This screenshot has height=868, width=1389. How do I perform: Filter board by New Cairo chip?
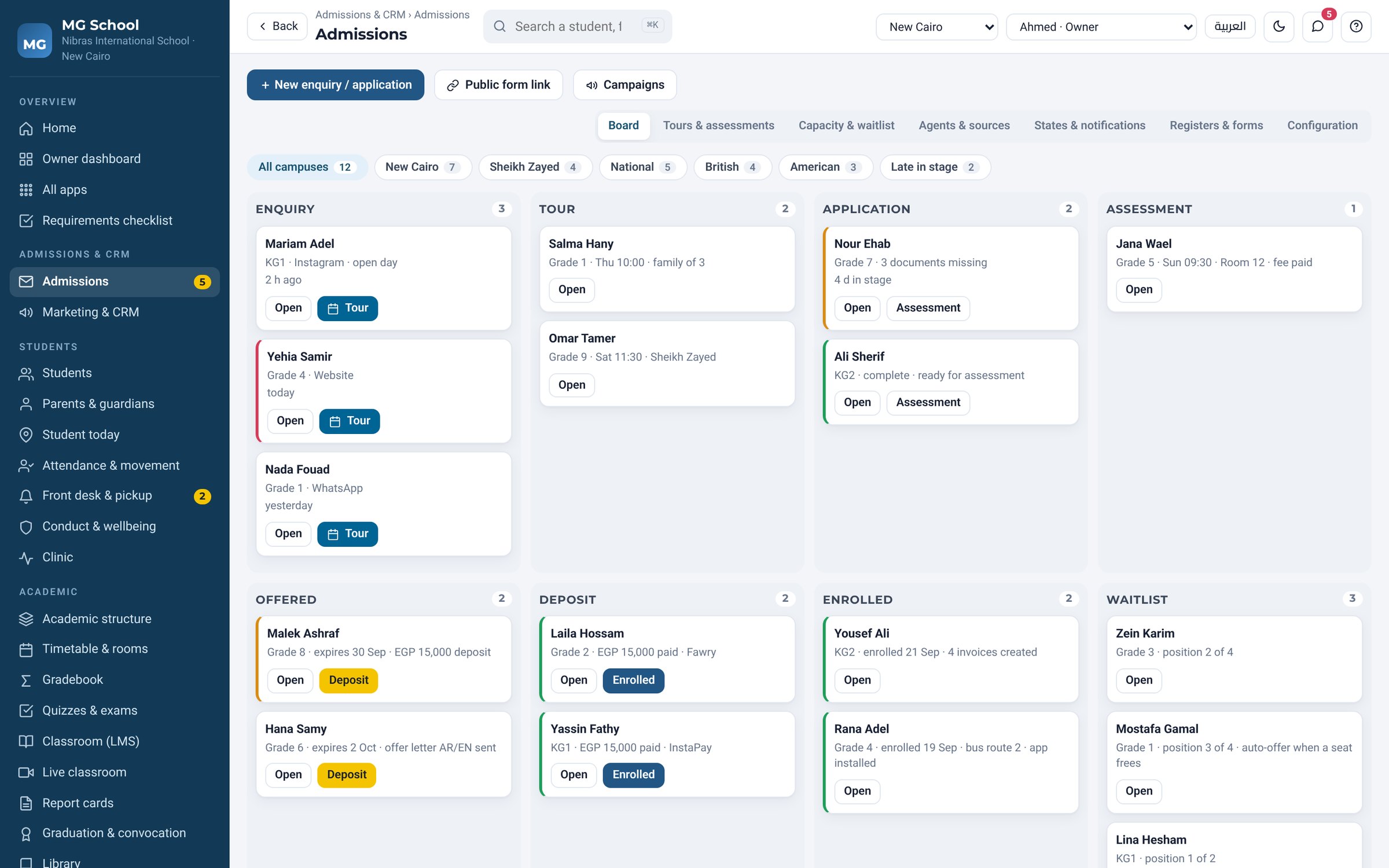(x=422, y=167)
